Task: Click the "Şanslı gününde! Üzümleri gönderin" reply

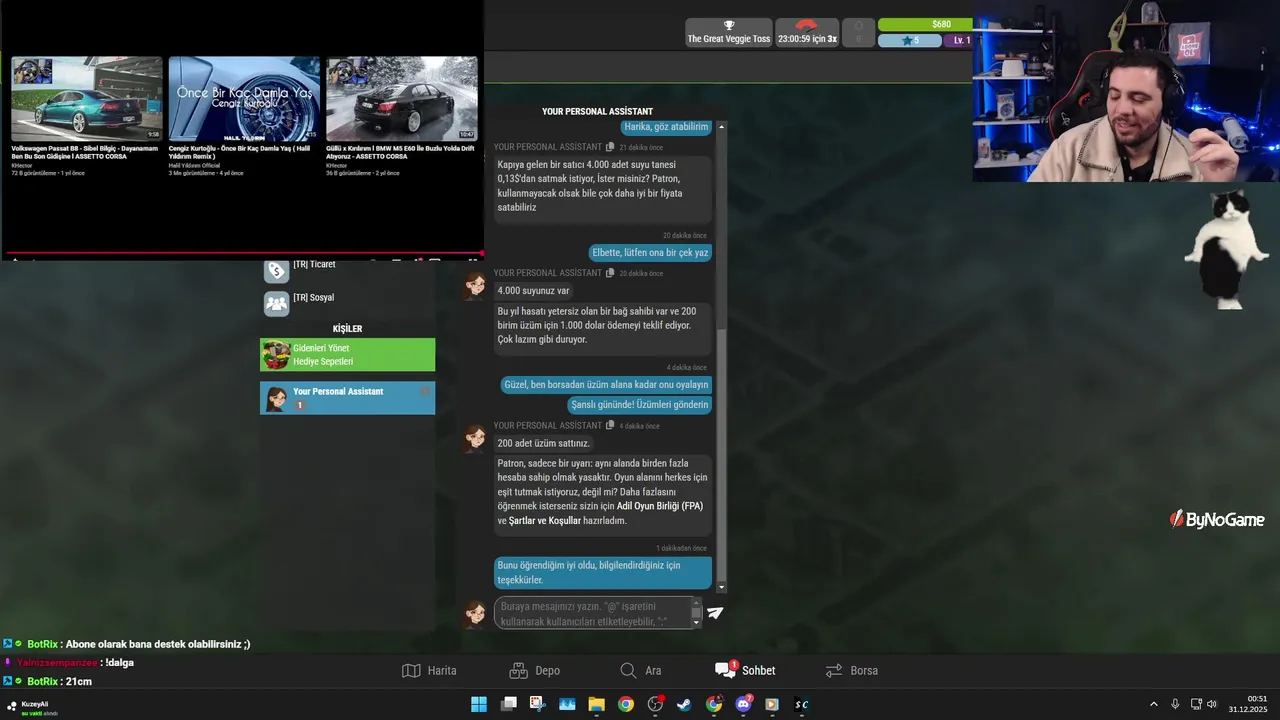Action: tap(640, 405)
